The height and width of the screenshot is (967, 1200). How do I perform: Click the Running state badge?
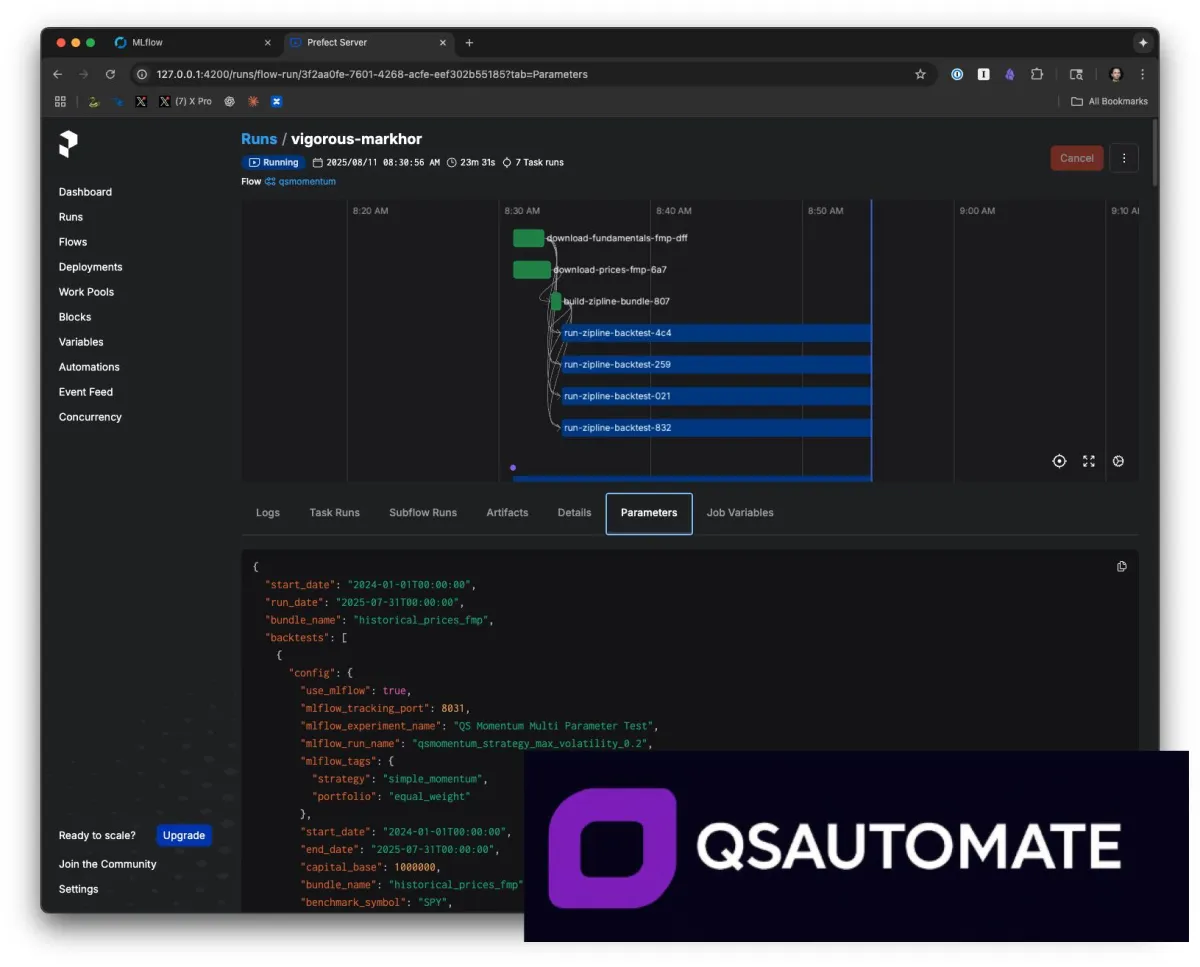coord(273,162)
